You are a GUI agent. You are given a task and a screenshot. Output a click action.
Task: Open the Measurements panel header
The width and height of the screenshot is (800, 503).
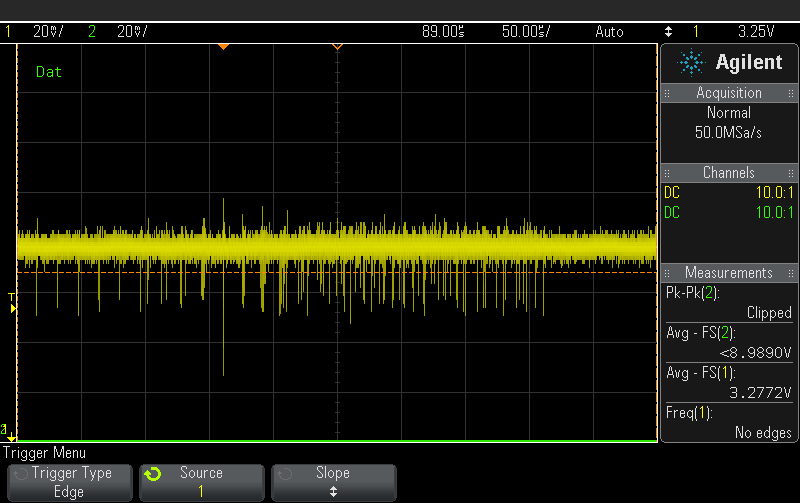click(x=729, y=273)
